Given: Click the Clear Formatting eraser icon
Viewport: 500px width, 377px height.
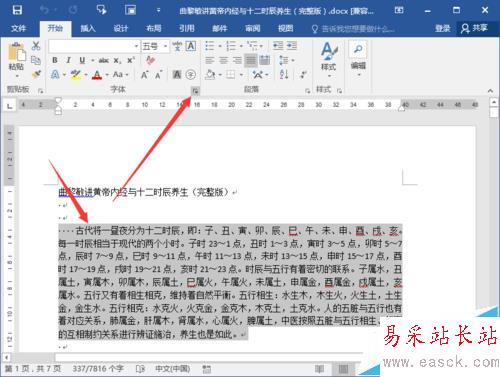Looking at the screenshot, I should (151, 60).
